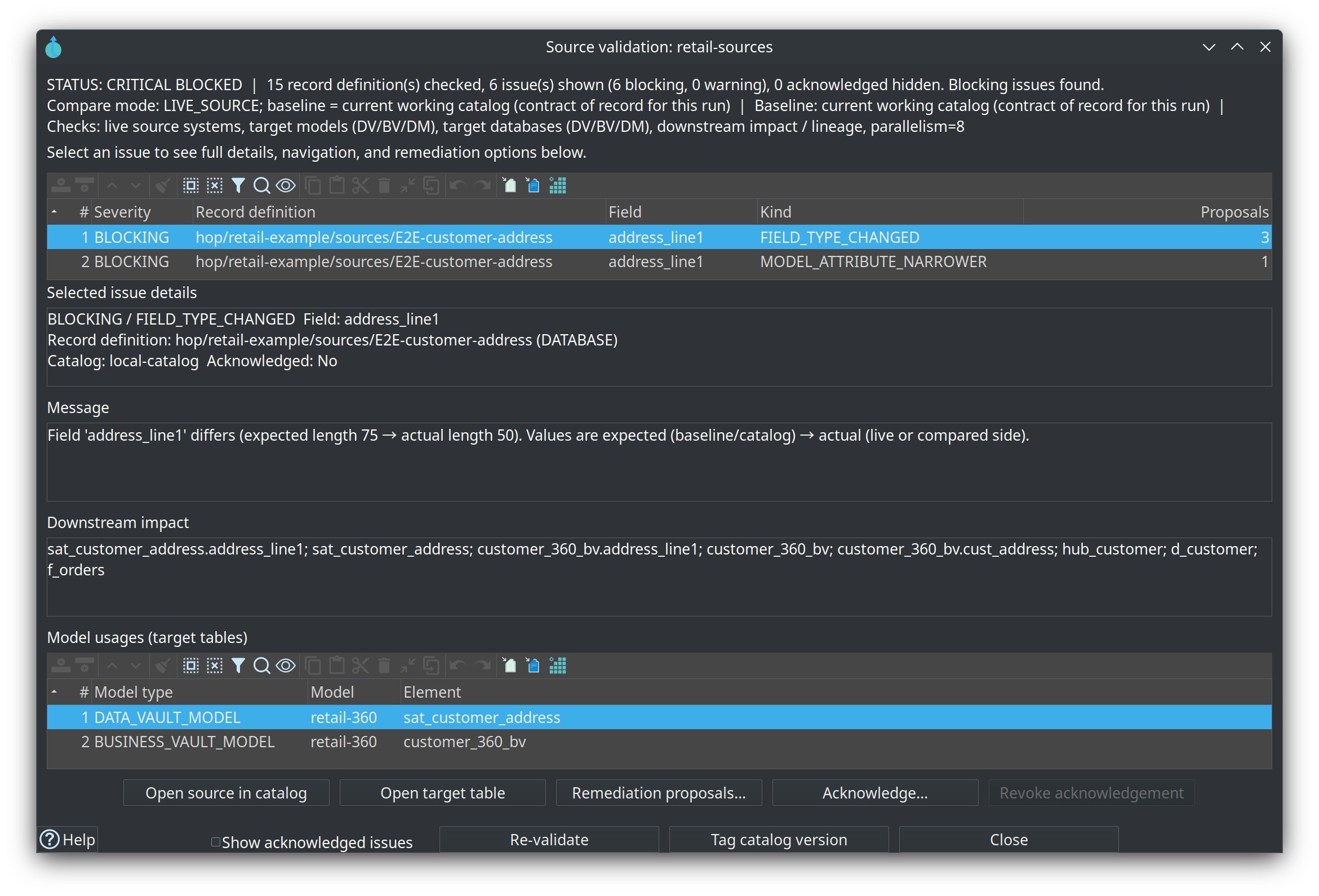
Task: Export Model usages to blue document icon
Action: (x=533, y=666)
